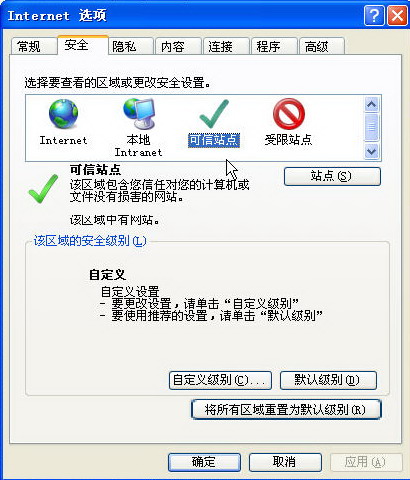This screenshot has height=480, width=410.
Task: Click the 默认级别(D) button
Action: pyautogui.click(x=328, y=380)
